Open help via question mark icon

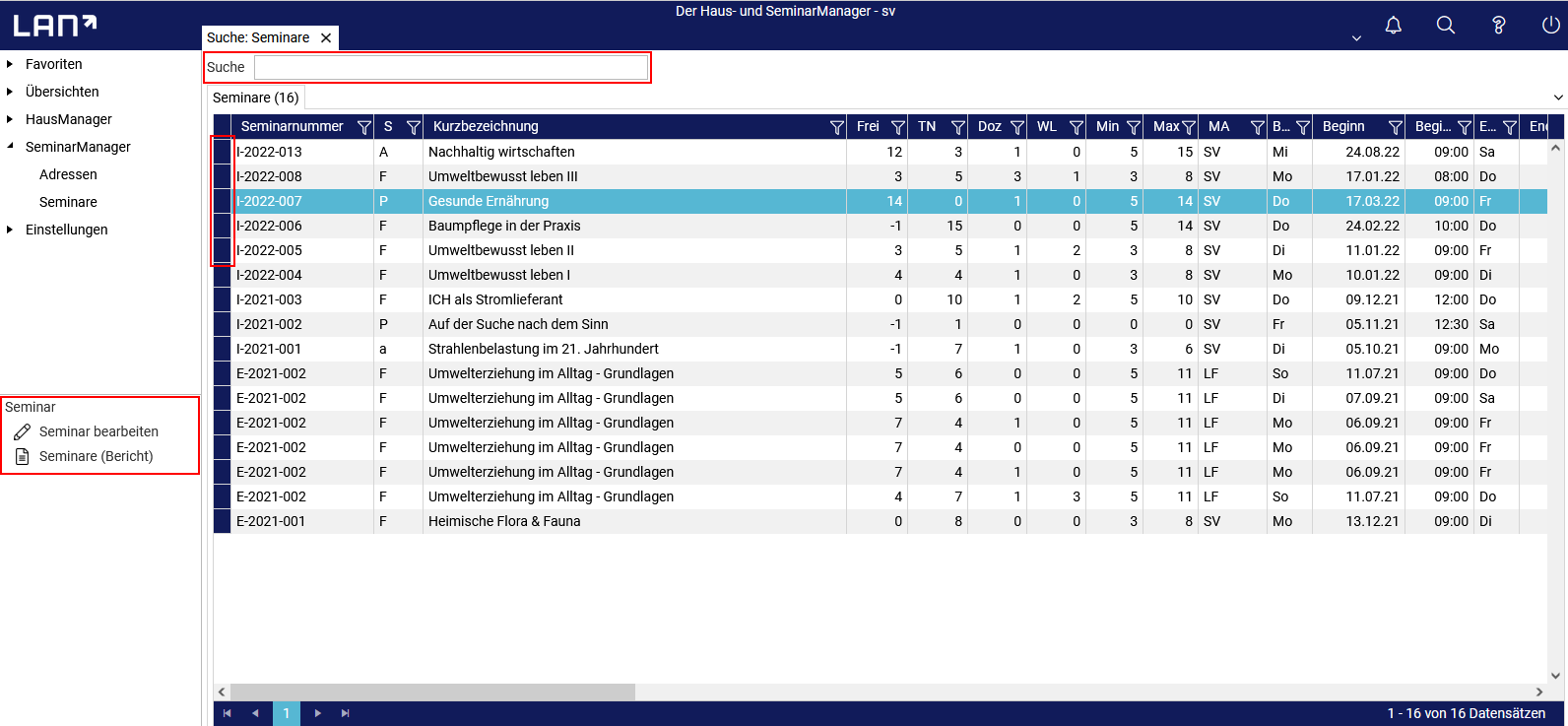point(1498,26)
